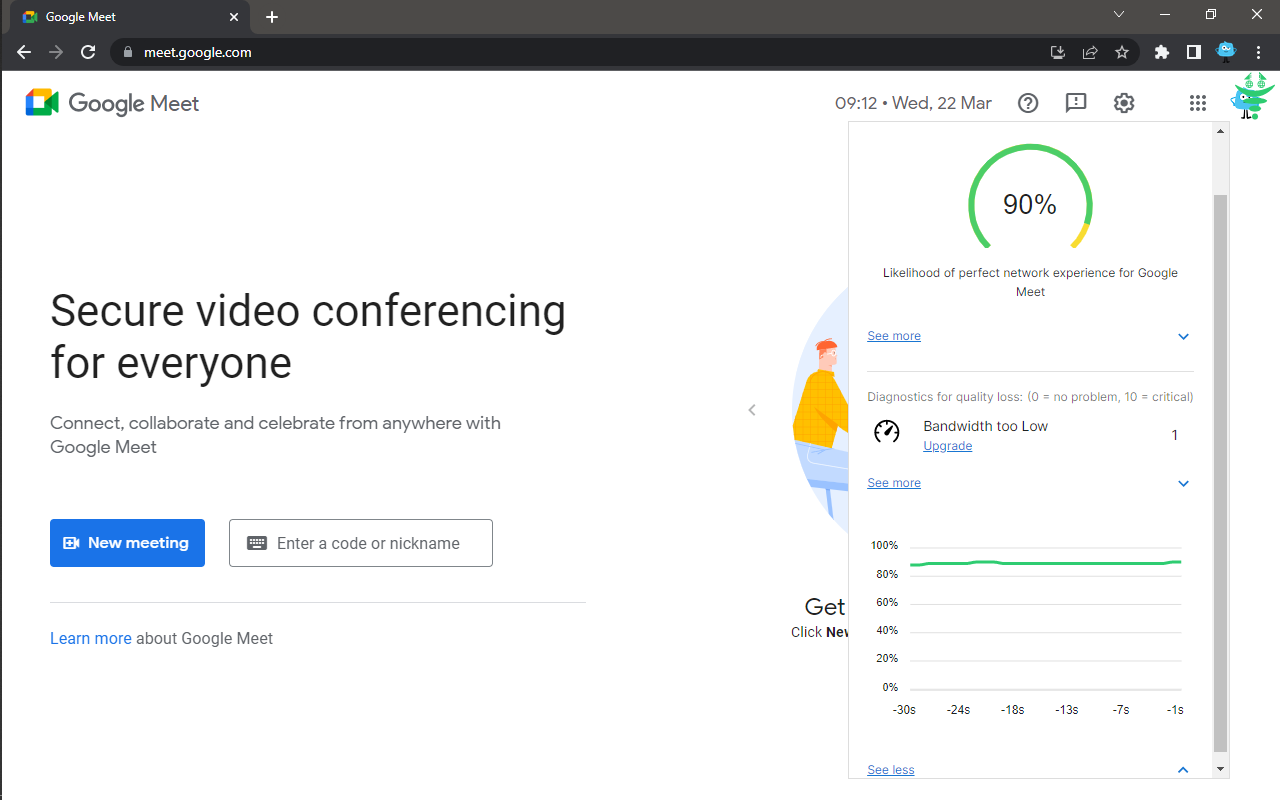Click the install app icon in address bar
This screenshot has height=800, width=1280.
pos(1058,52)
